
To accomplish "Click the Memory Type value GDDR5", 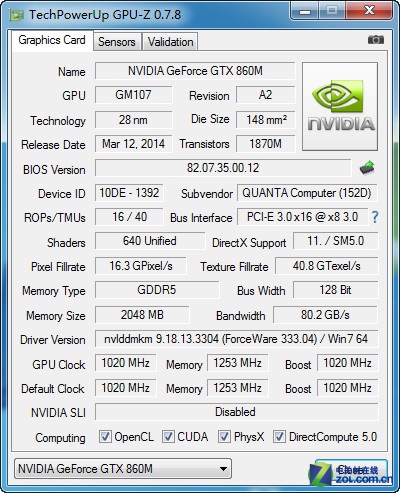I will [157, 290].
